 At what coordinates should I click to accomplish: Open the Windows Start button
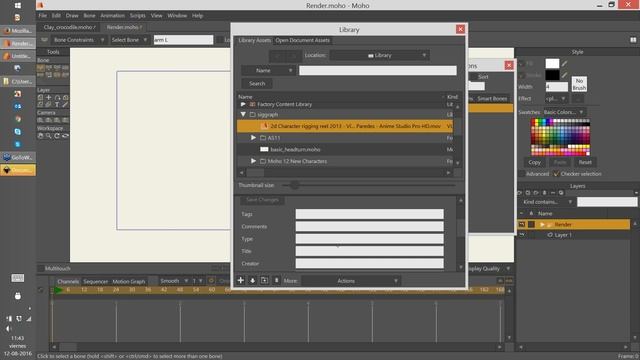point(18,5)
